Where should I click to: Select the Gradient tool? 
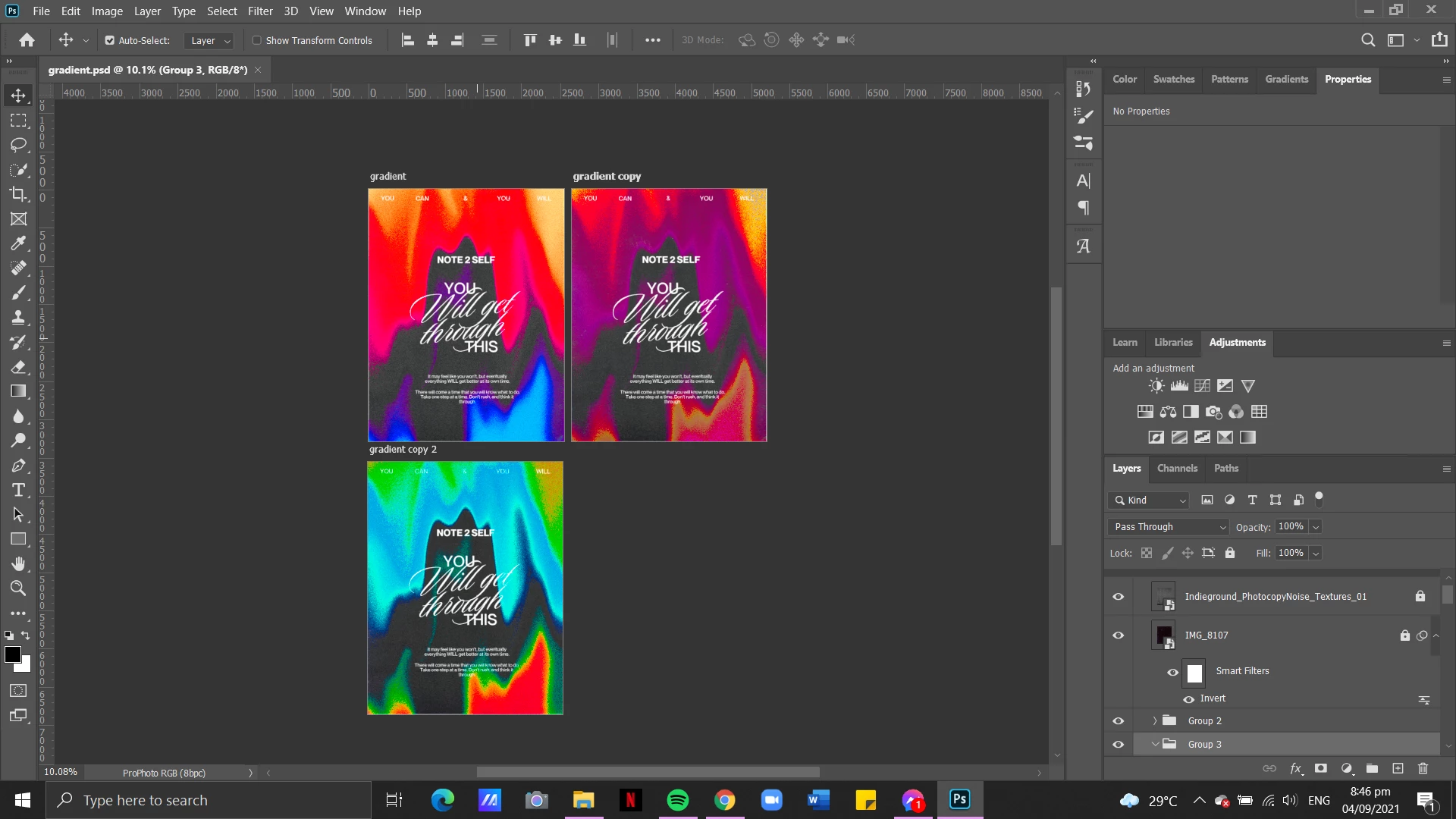tap(18, 391)
